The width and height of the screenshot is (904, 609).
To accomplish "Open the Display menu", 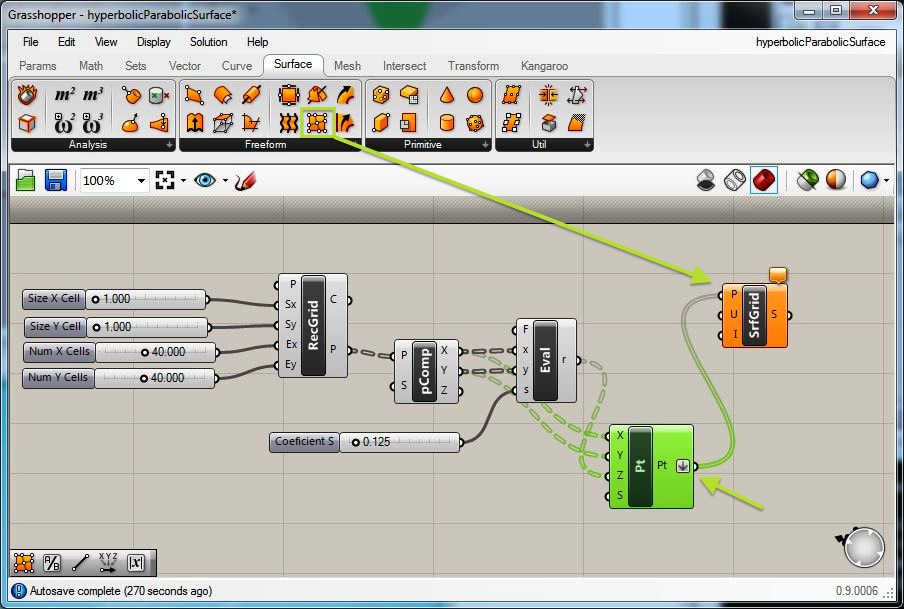I will pos(153,42).
